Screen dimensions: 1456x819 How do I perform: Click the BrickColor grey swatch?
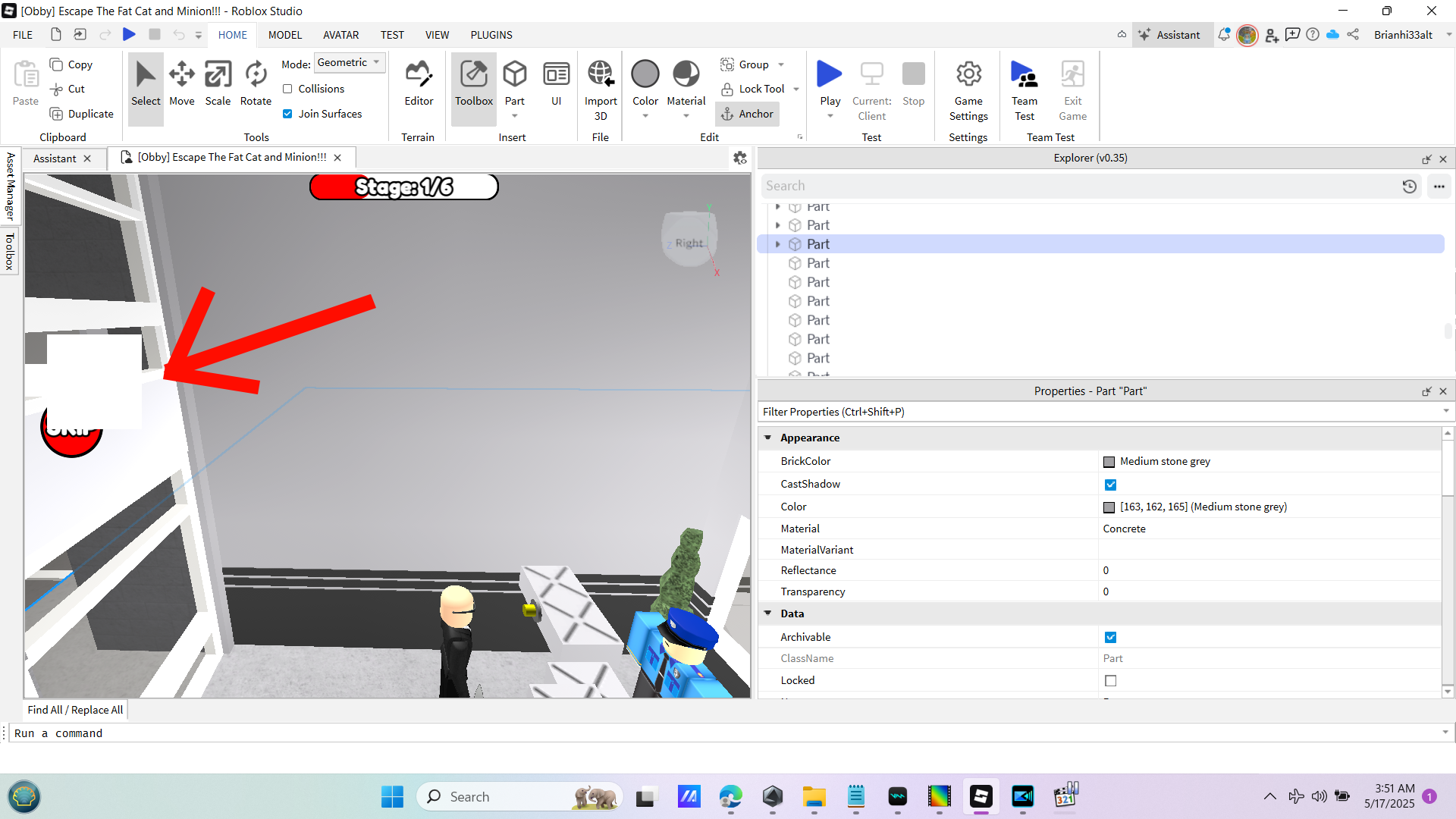[x=1109, y=462]
